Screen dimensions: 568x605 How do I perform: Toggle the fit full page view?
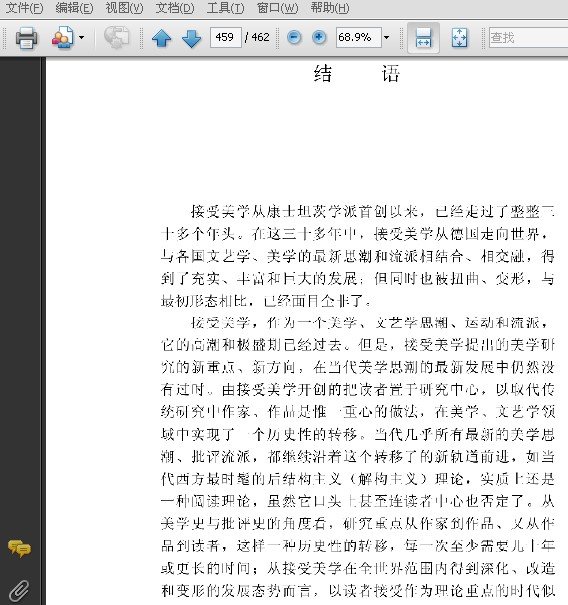tap(459, 38)
